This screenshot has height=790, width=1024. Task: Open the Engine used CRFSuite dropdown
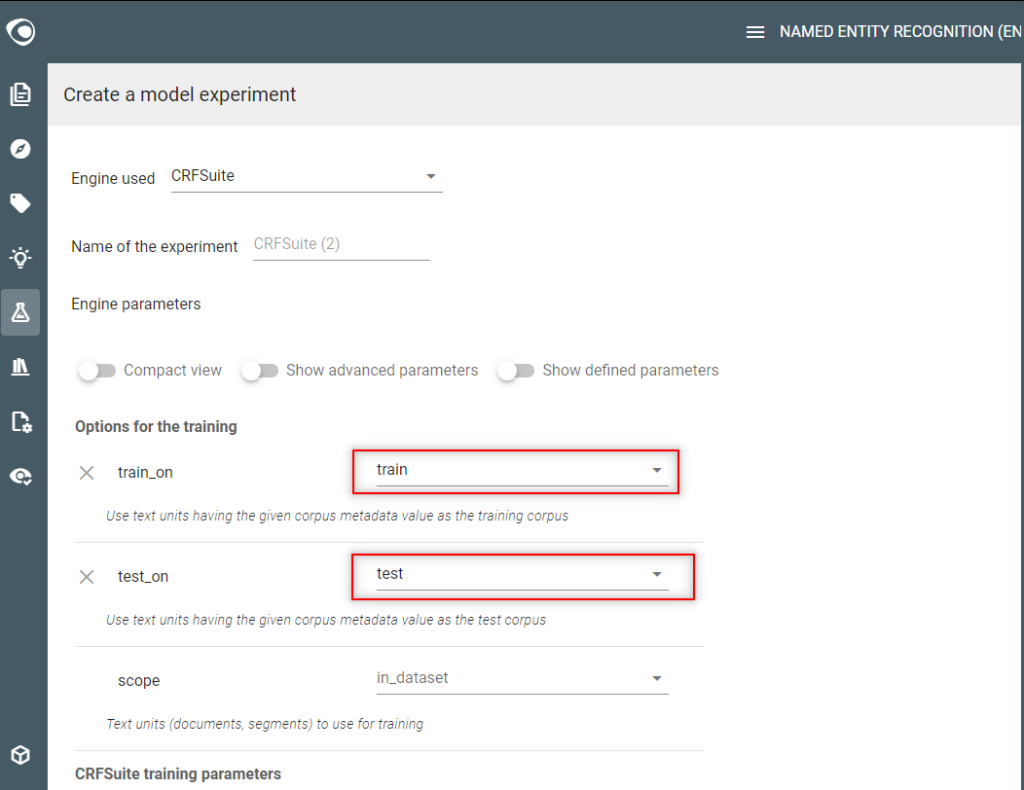pyautogui.click(x=306, y=176)
